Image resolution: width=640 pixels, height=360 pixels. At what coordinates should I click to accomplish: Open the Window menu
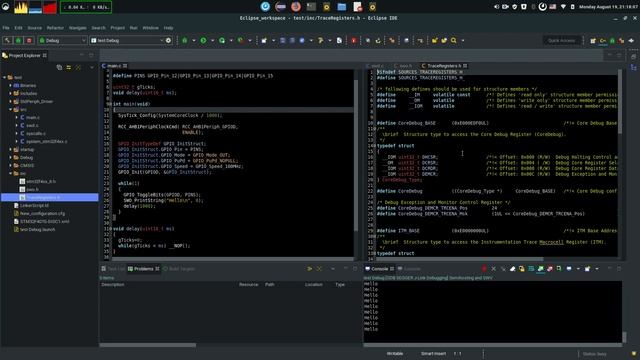[150, 28]
